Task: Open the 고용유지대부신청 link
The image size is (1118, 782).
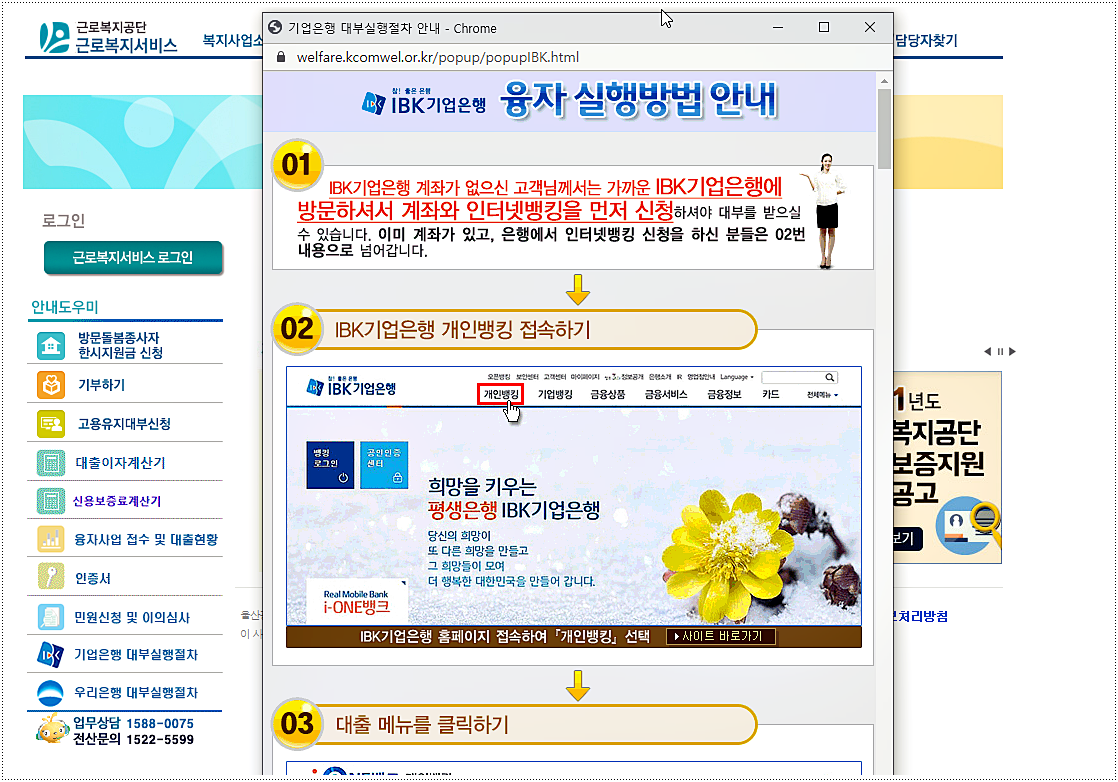Action: 124,424
